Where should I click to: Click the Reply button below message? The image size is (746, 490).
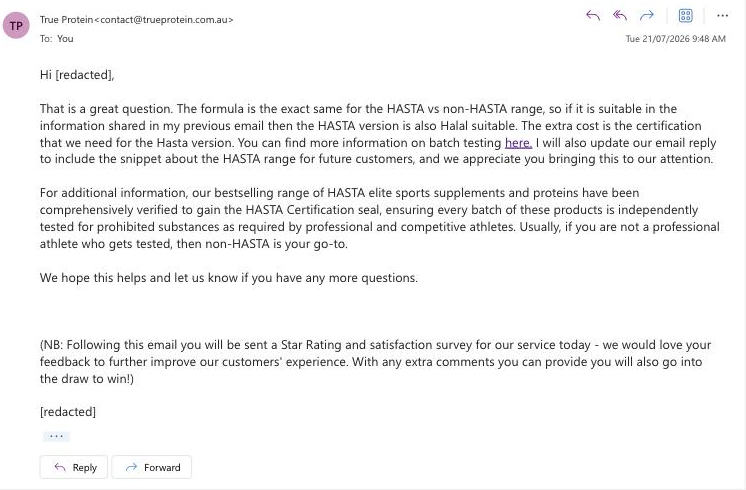point(74,467)
